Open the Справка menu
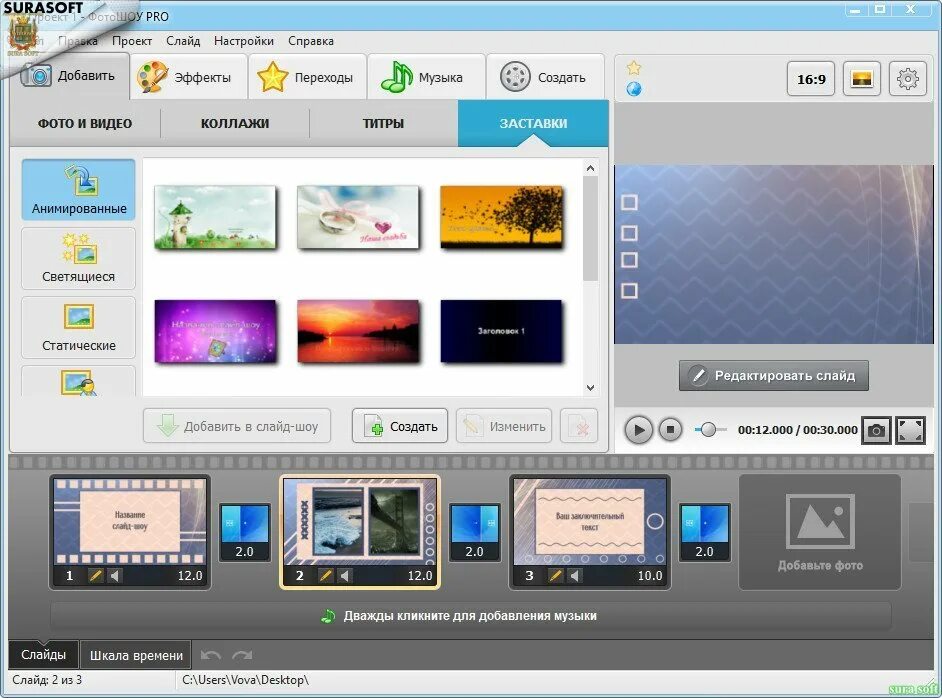The width and height of the screenshot is (942, 698). point(311,41)
